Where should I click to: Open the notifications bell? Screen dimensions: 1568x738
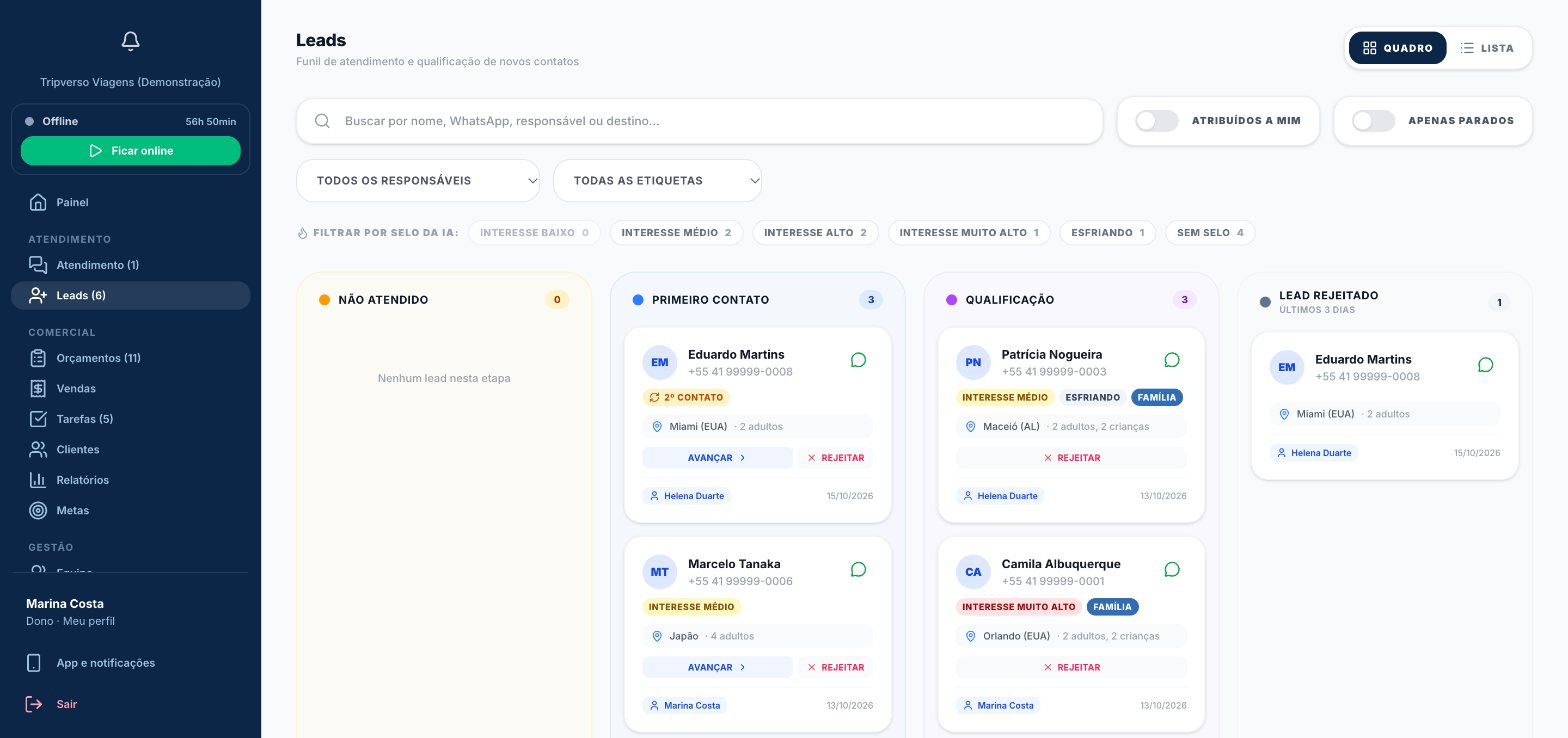[130, 41]
